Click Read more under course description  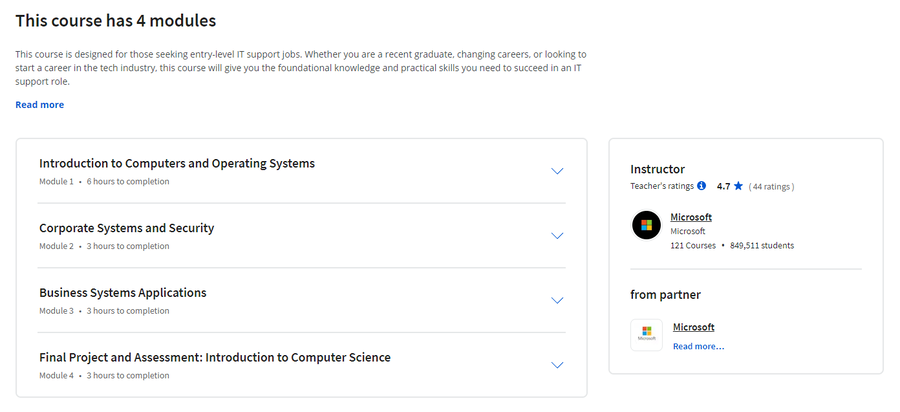click(40, 104)
